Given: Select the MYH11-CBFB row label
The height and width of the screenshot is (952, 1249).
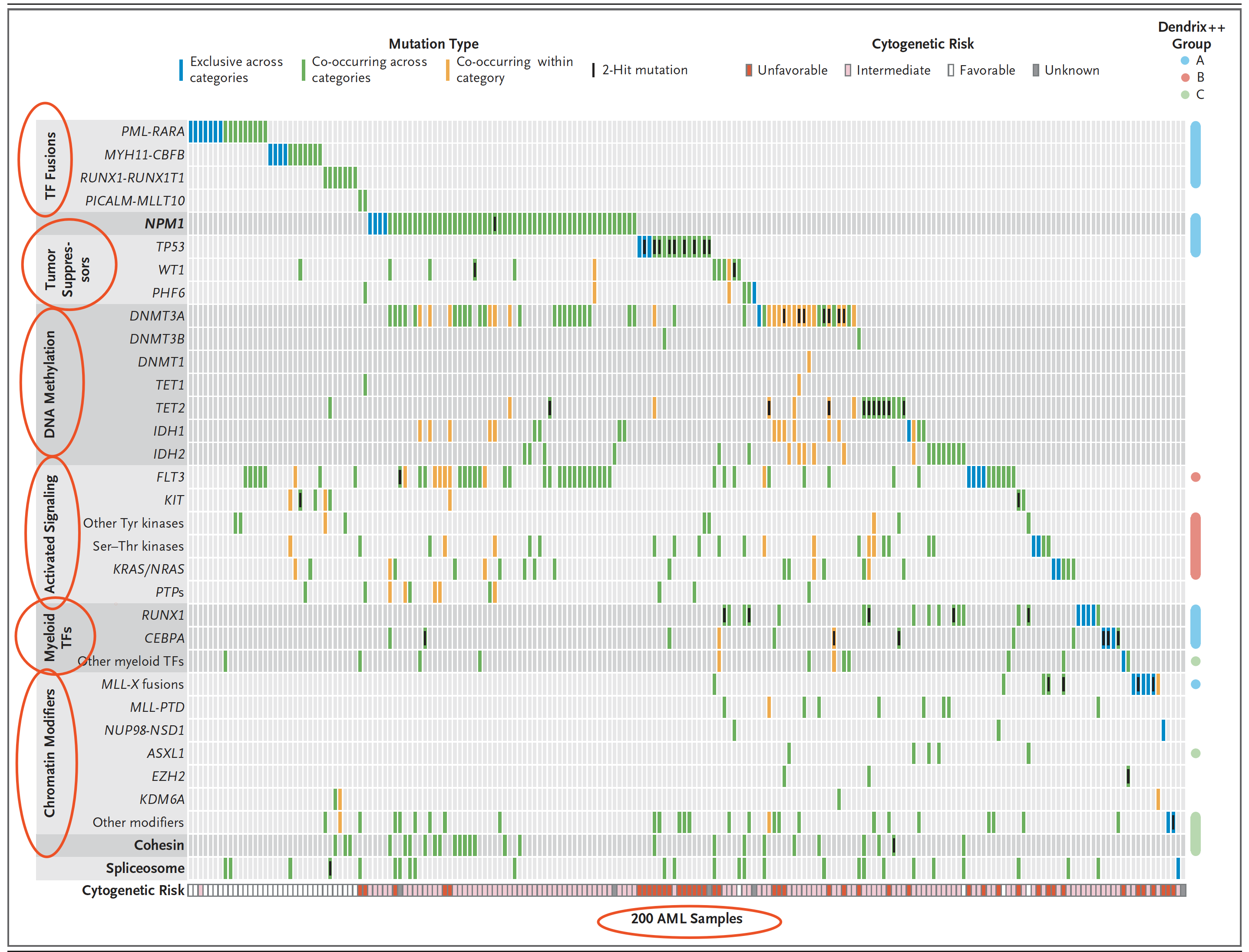Looking at the screenshot, I should coord(144,155).
